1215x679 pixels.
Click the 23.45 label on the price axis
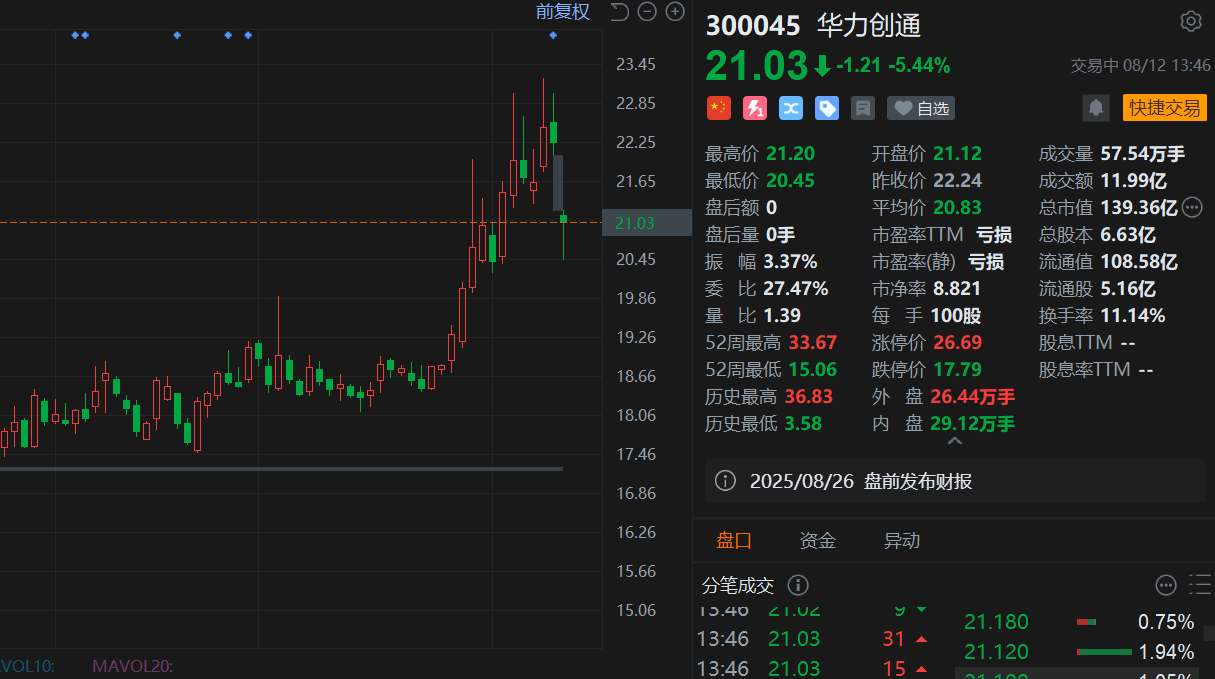pos(636,65)
